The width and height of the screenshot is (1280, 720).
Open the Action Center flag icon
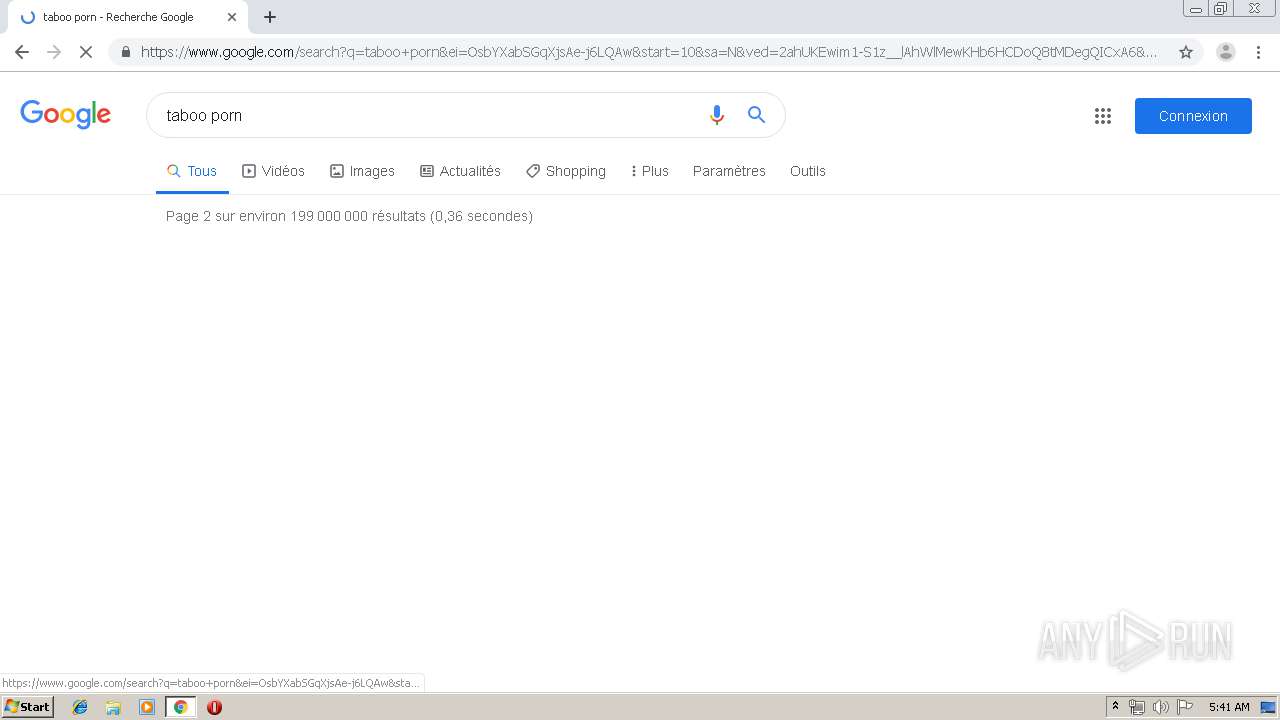tap(1184, 707)
